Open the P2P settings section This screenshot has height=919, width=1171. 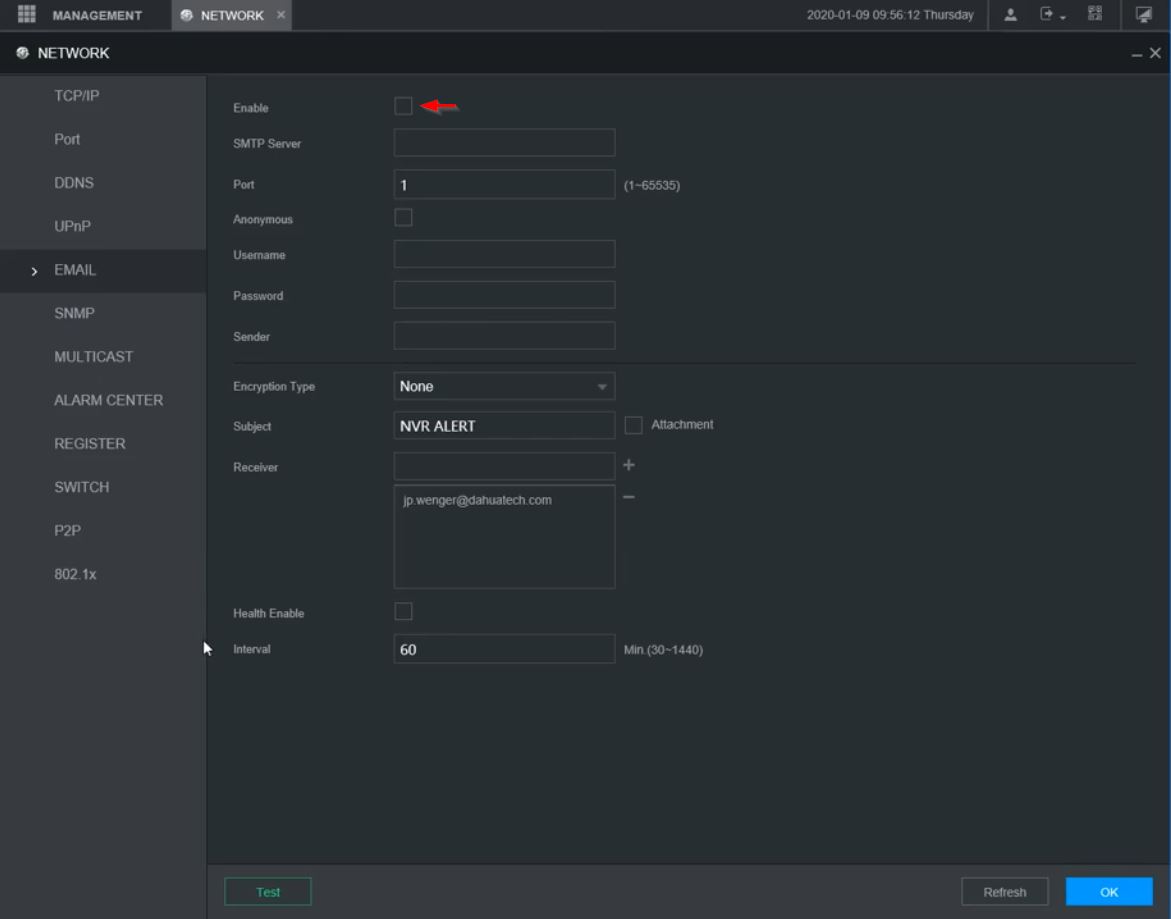(67, 531)
